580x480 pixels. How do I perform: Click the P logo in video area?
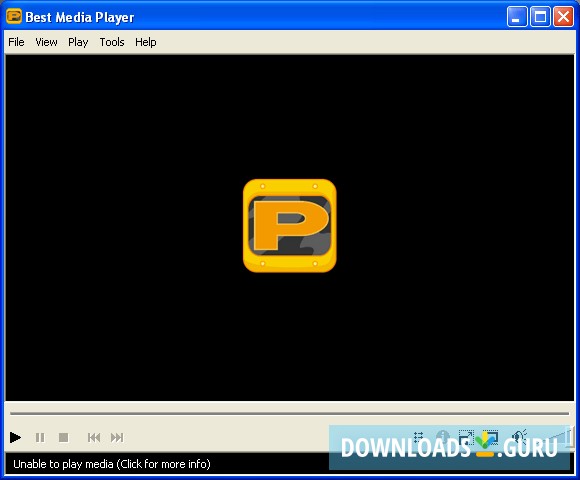tap(290, 226)
